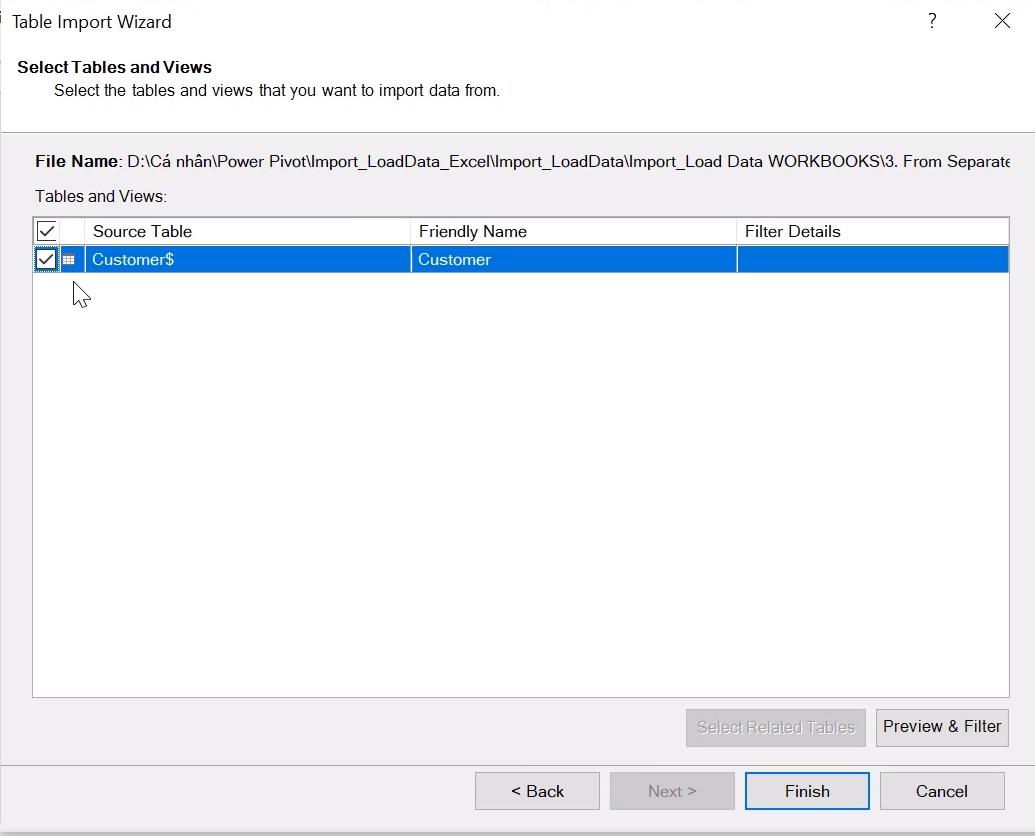Click the Filter Details column header

pos(792,231)
